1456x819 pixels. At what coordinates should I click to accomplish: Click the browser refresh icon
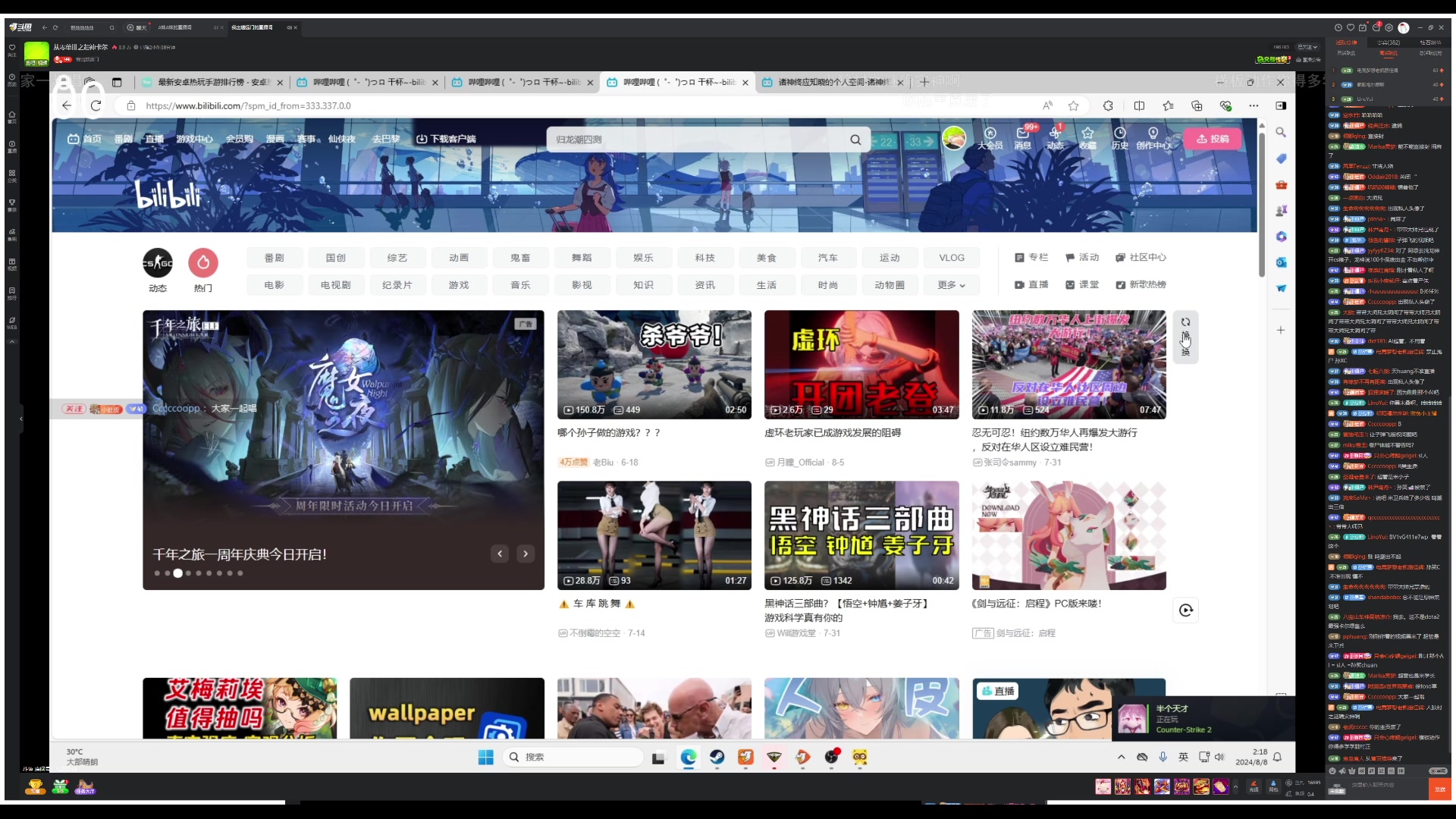pyautogui.click(x=96, y=105)
